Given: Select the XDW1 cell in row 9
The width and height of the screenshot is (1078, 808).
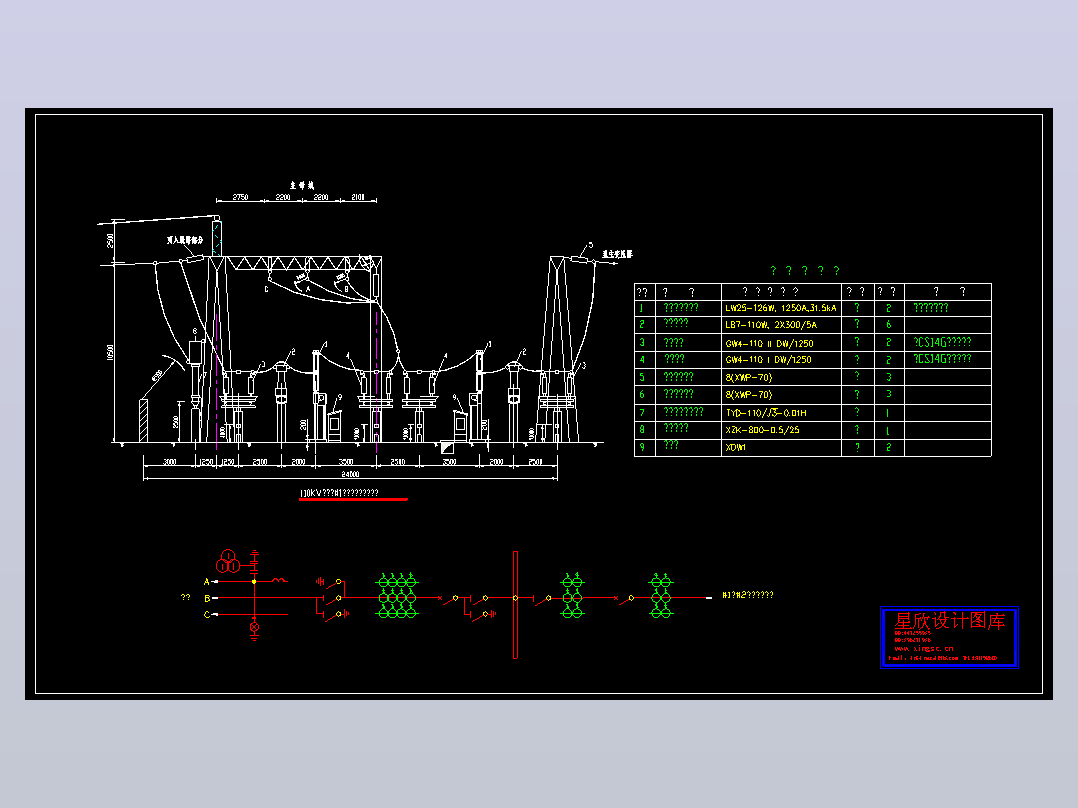Looking at the screenshot, I should click(x=781, y=448).
